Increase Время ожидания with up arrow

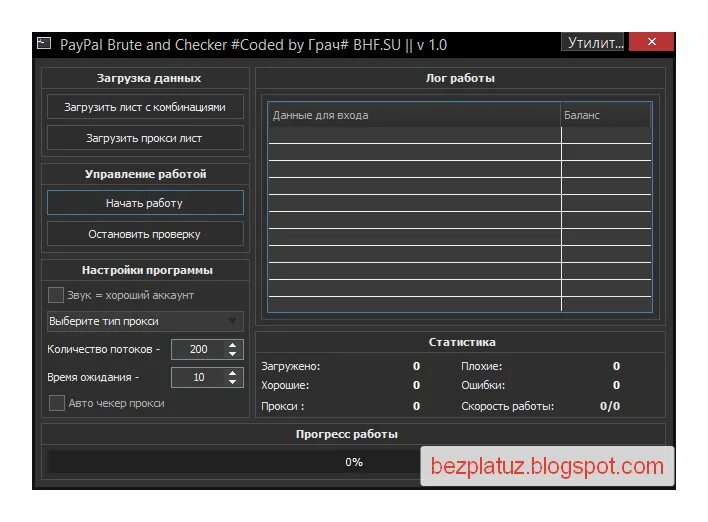(x=233, y=373)
